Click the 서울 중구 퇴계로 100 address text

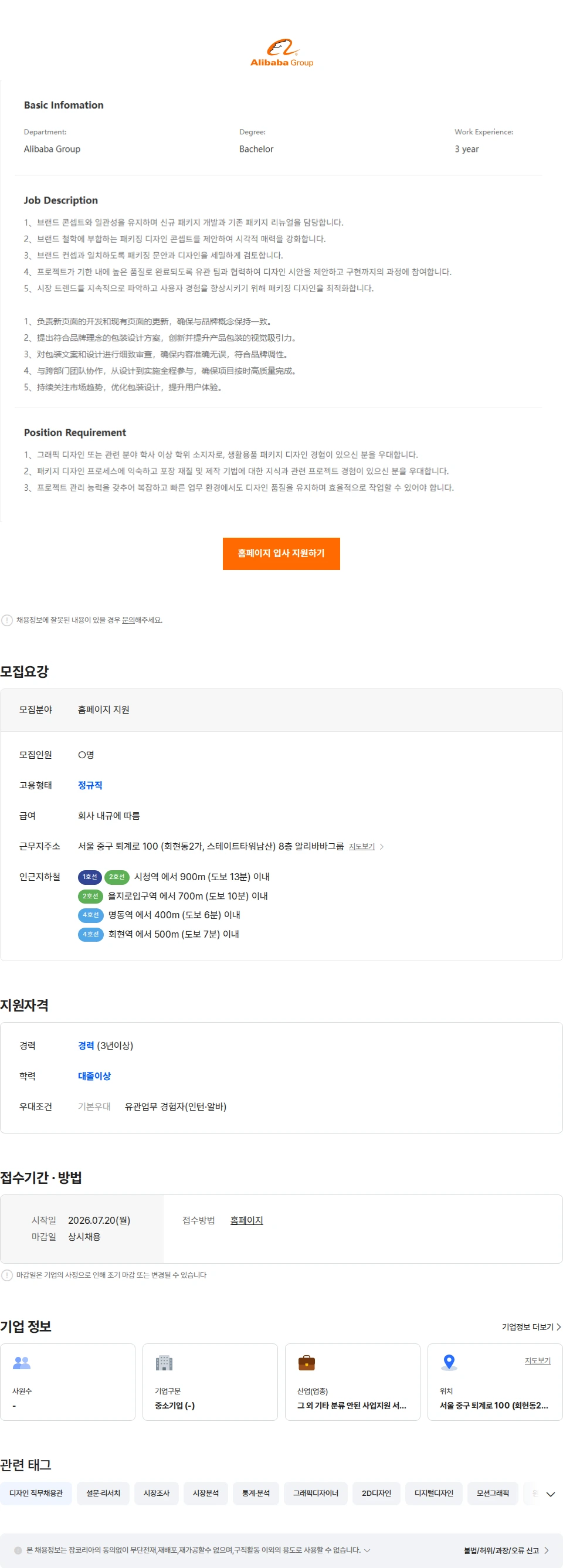(x=211, y=847)
